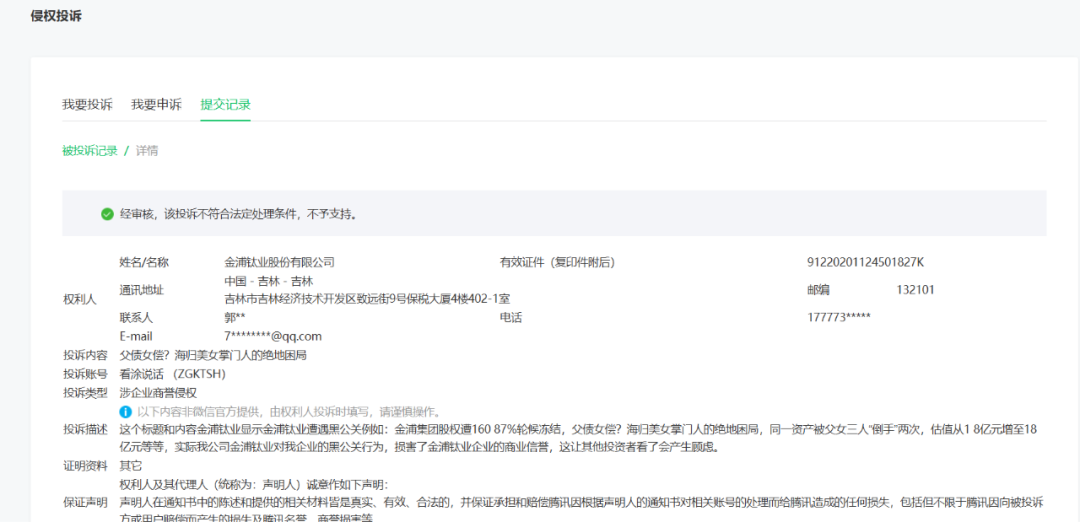This screenshot has width=1080, height=522.
Task: Click the address line 中国 - 吉林 - 吉林
Action: 269,282
